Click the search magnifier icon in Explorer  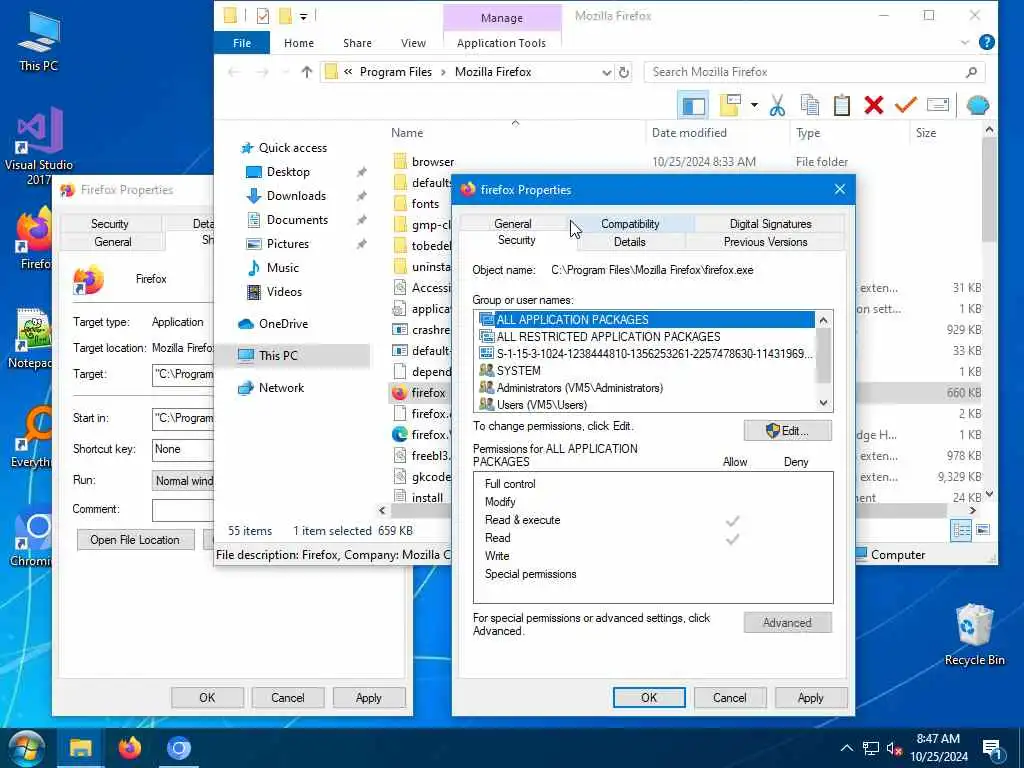tap(971, 72)
